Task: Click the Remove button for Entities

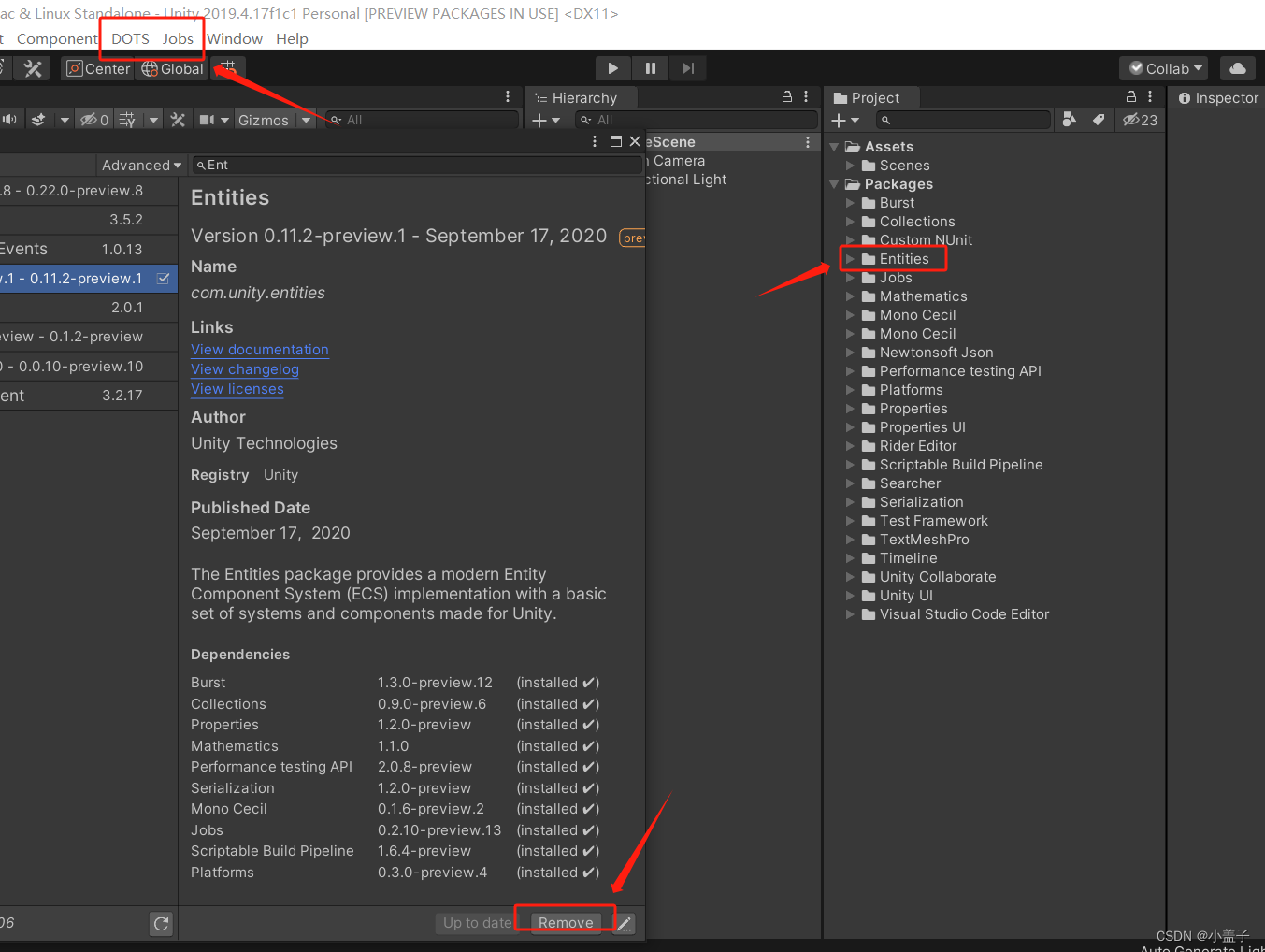Action: tap(566, 923)
